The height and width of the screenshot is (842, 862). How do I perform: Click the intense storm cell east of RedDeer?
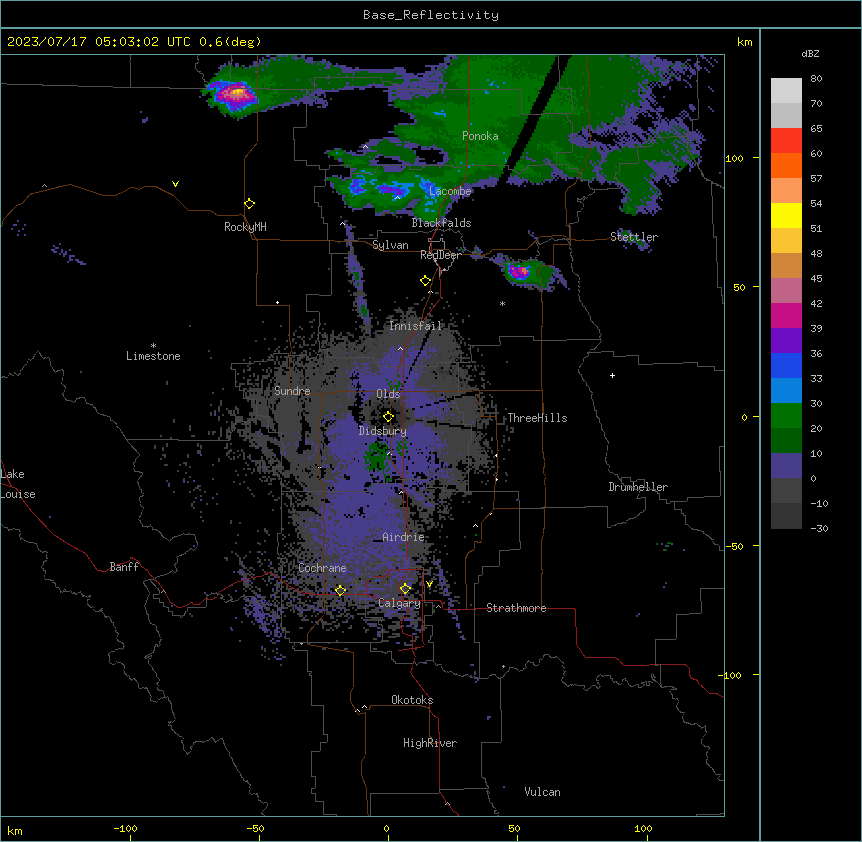click(x=519, y=271)
